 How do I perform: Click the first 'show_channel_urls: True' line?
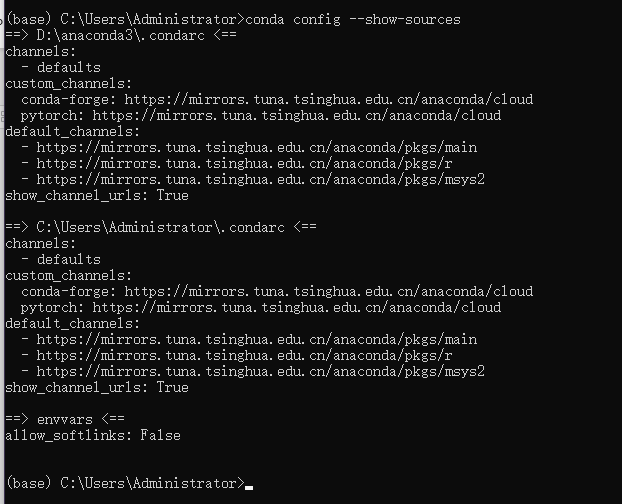[97, 195]
